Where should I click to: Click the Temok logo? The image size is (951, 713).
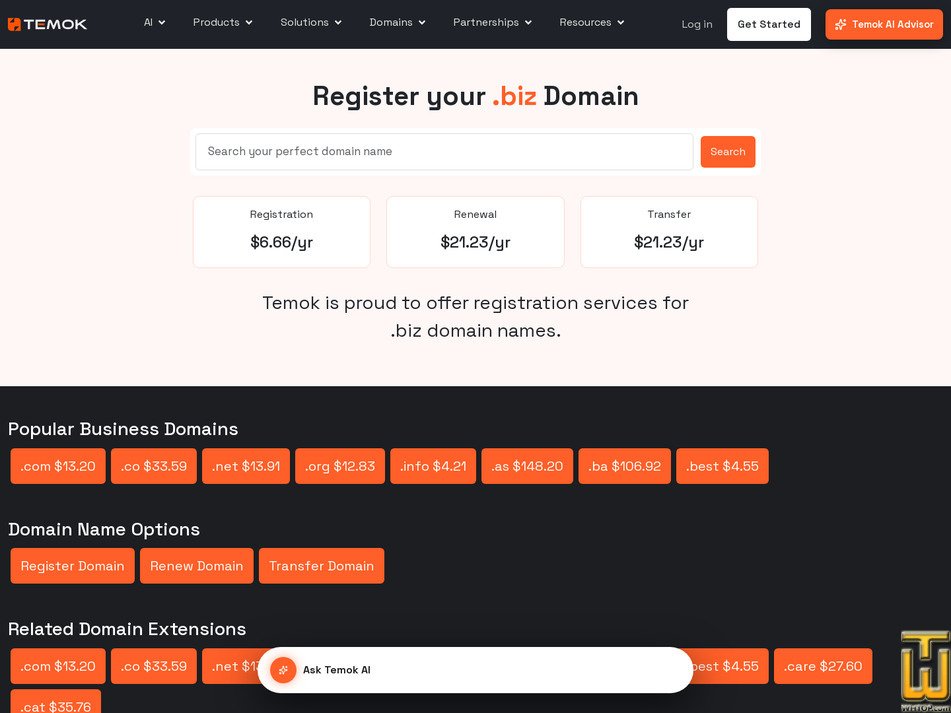point(47,24)
